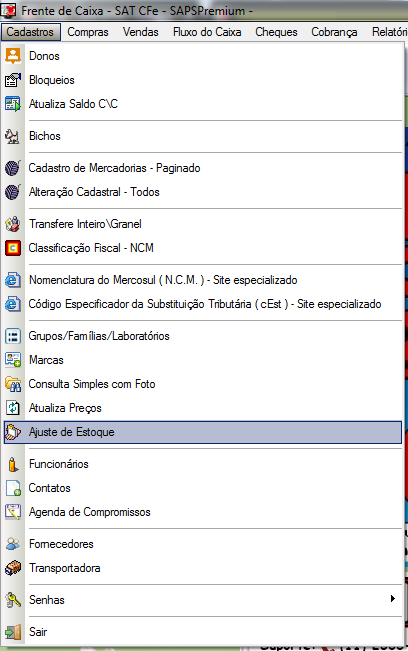The width and height of the screenshot is (408, 651).
Task: Click the Transportadora truck icon
Action: pos(13,568)
